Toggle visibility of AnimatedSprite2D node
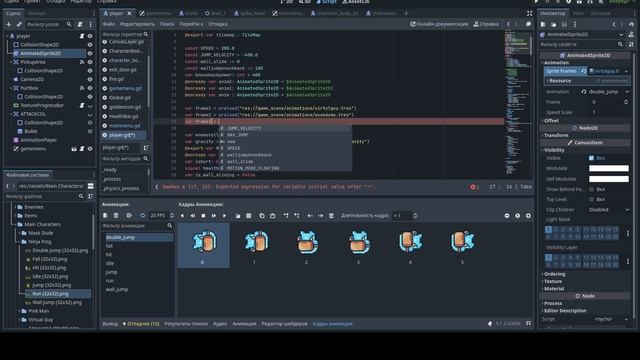This screenshot has height=360, width=640. coord(90,53)
